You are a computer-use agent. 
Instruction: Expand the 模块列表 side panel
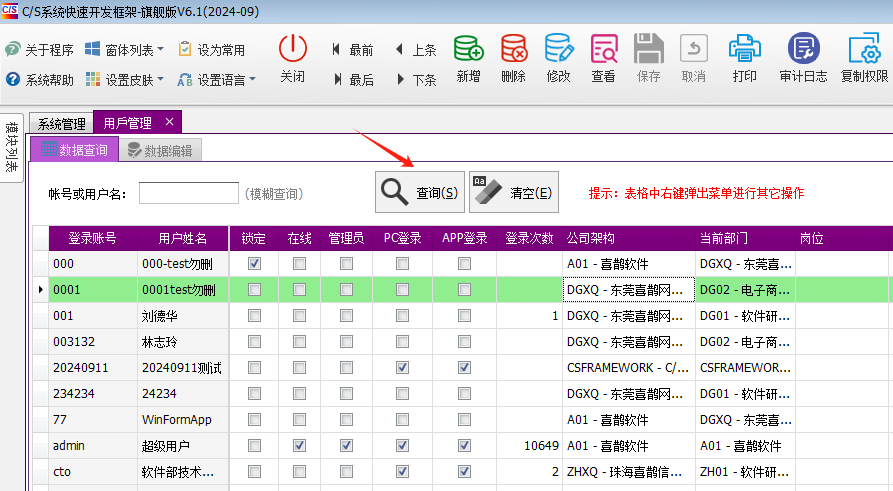click(11, 147)
